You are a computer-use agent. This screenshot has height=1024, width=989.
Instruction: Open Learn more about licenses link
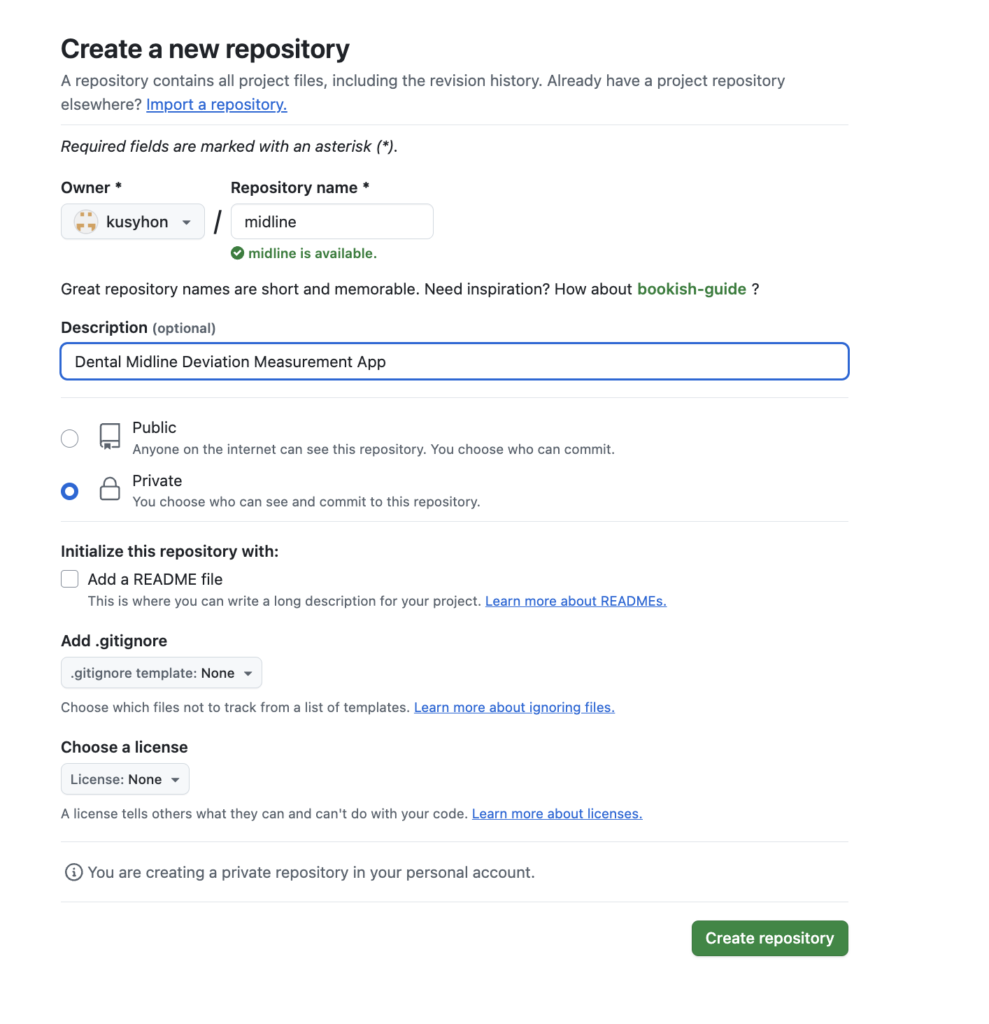(x=556, y=814)
